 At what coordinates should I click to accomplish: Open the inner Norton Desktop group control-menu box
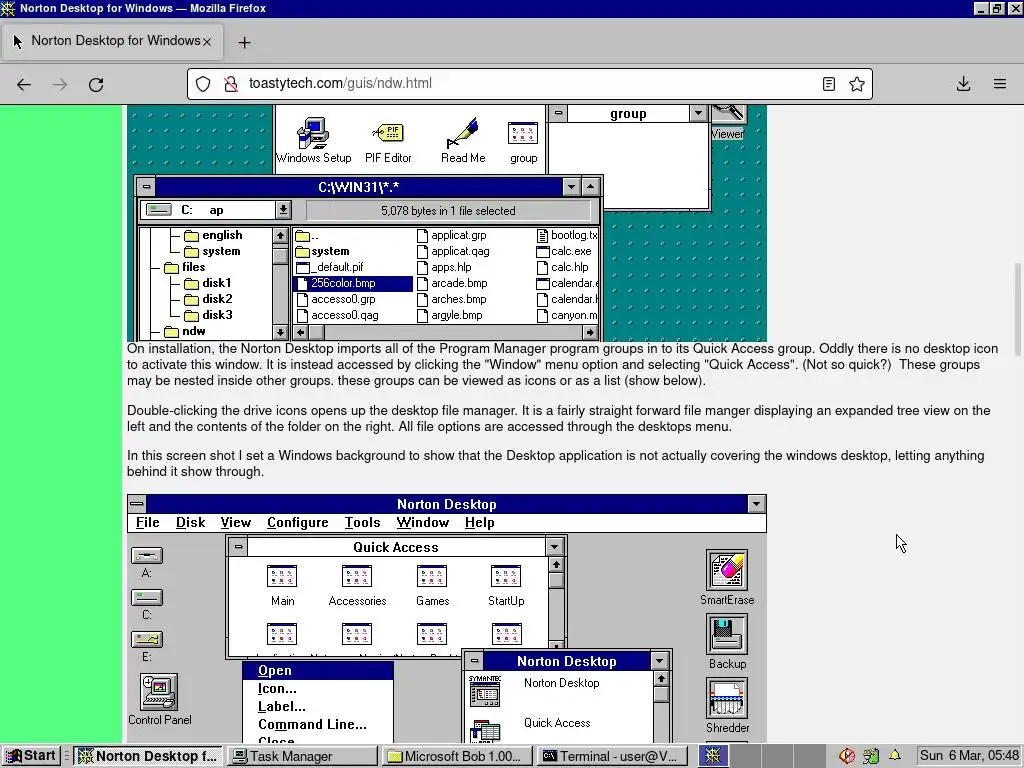point(474,660)
